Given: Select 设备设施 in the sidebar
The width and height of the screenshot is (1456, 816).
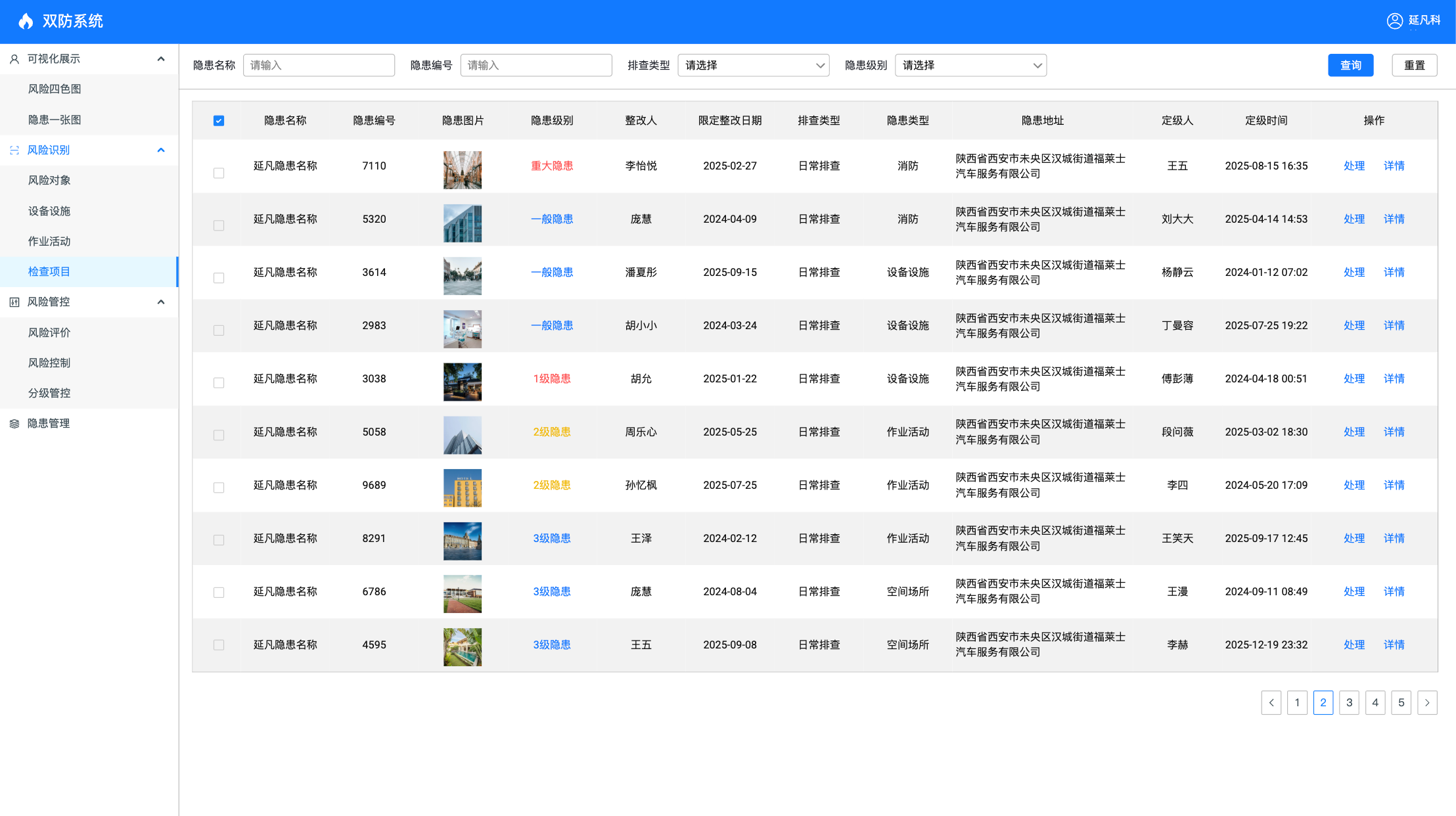Looking at the screenshot, I should 49,211.
